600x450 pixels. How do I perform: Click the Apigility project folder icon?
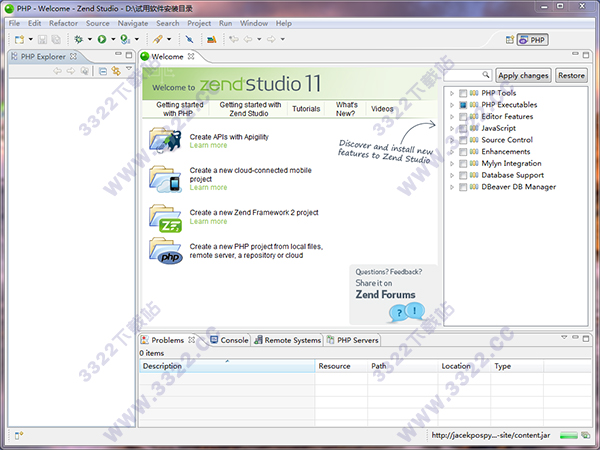point(165,140)
